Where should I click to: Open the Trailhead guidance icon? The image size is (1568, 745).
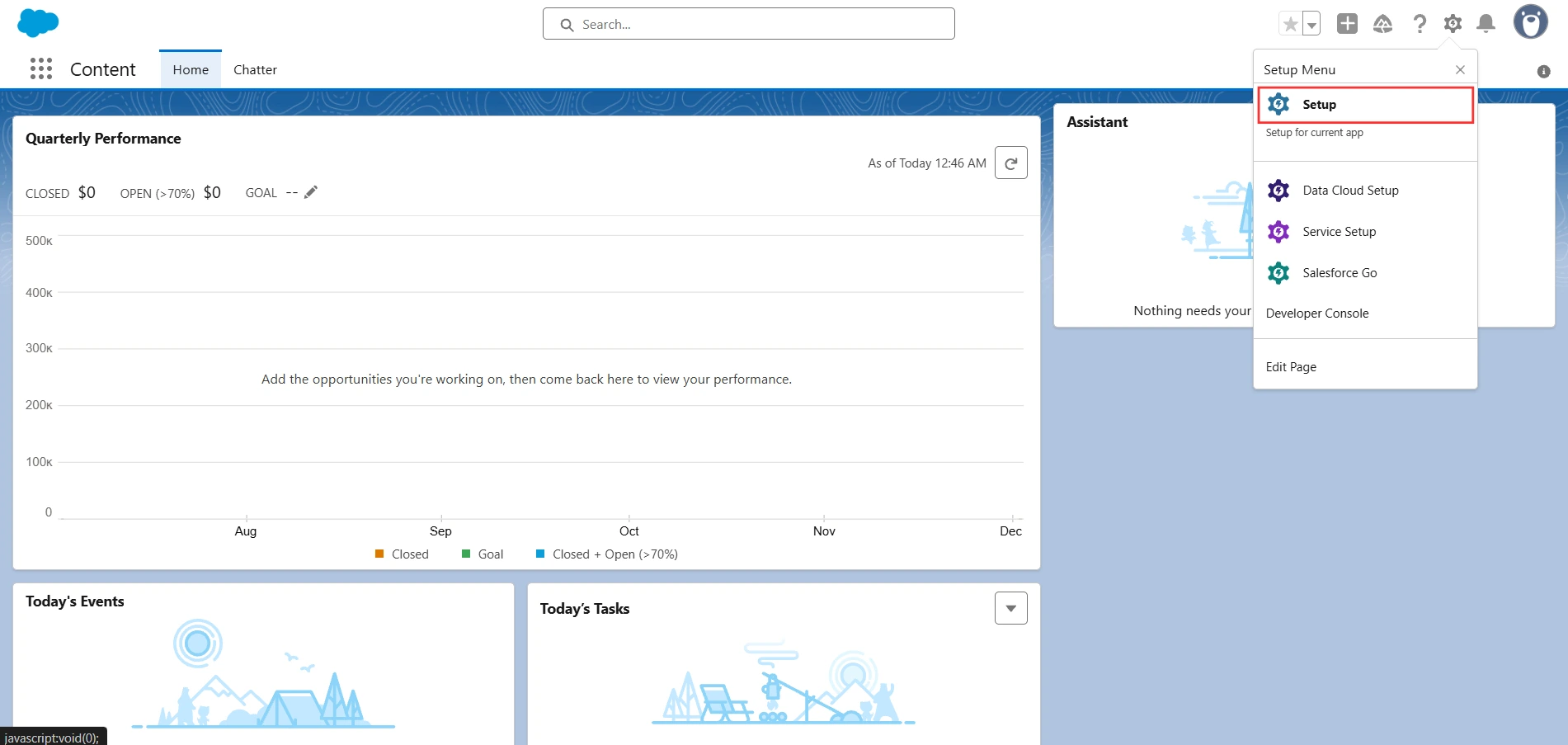[1383, 24]
